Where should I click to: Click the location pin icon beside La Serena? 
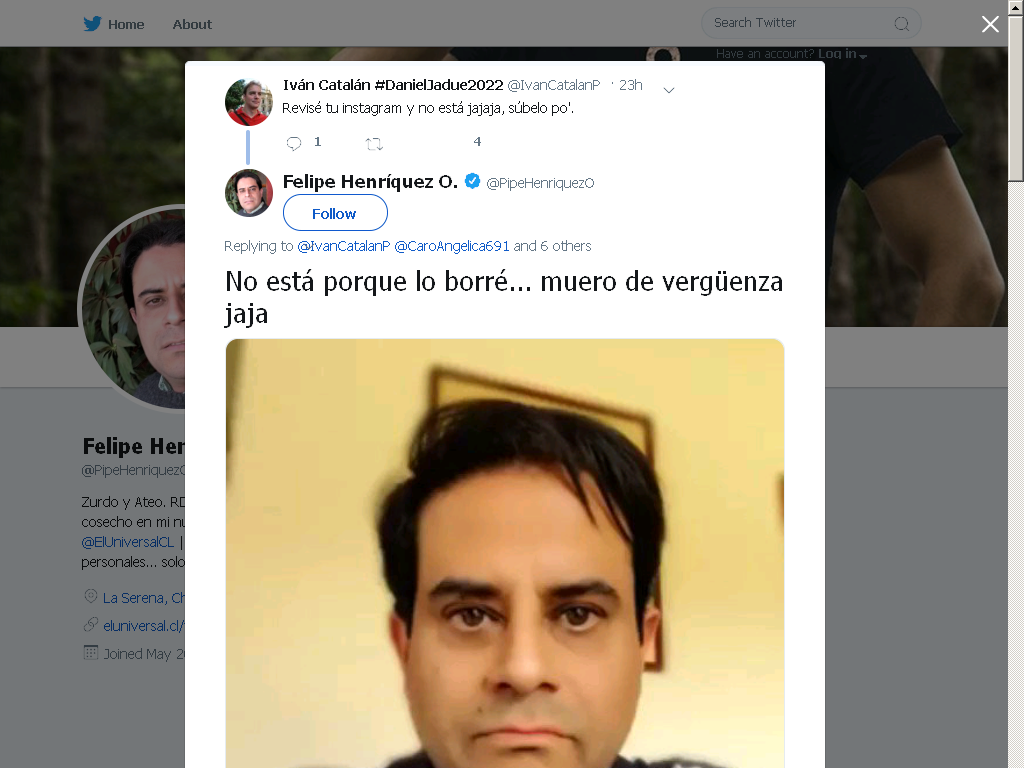(91, 596)
